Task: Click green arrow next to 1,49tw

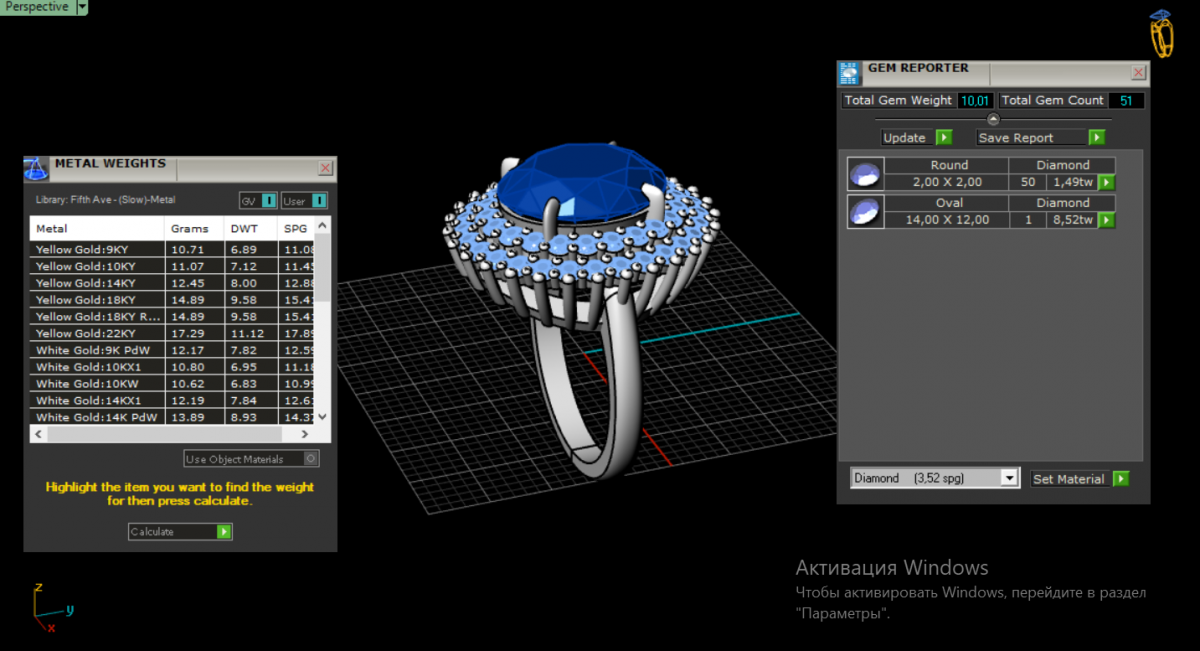Action: click(x=1106, y=182)
